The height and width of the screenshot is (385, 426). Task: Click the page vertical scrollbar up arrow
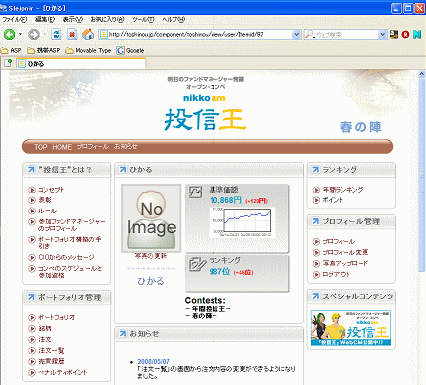[422, 74]
